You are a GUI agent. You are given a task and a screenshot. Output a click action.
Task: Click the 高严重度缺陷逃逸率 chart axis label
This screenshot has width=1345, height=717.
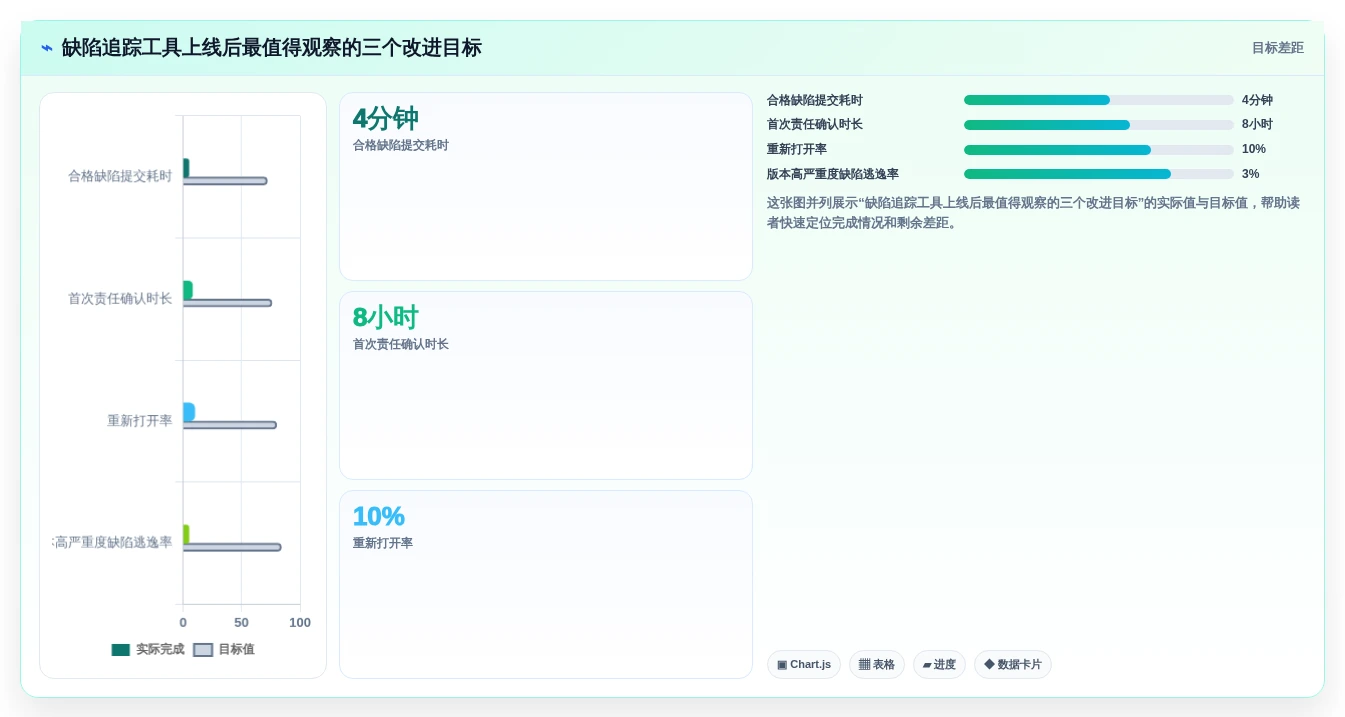[x=113, y=543]
